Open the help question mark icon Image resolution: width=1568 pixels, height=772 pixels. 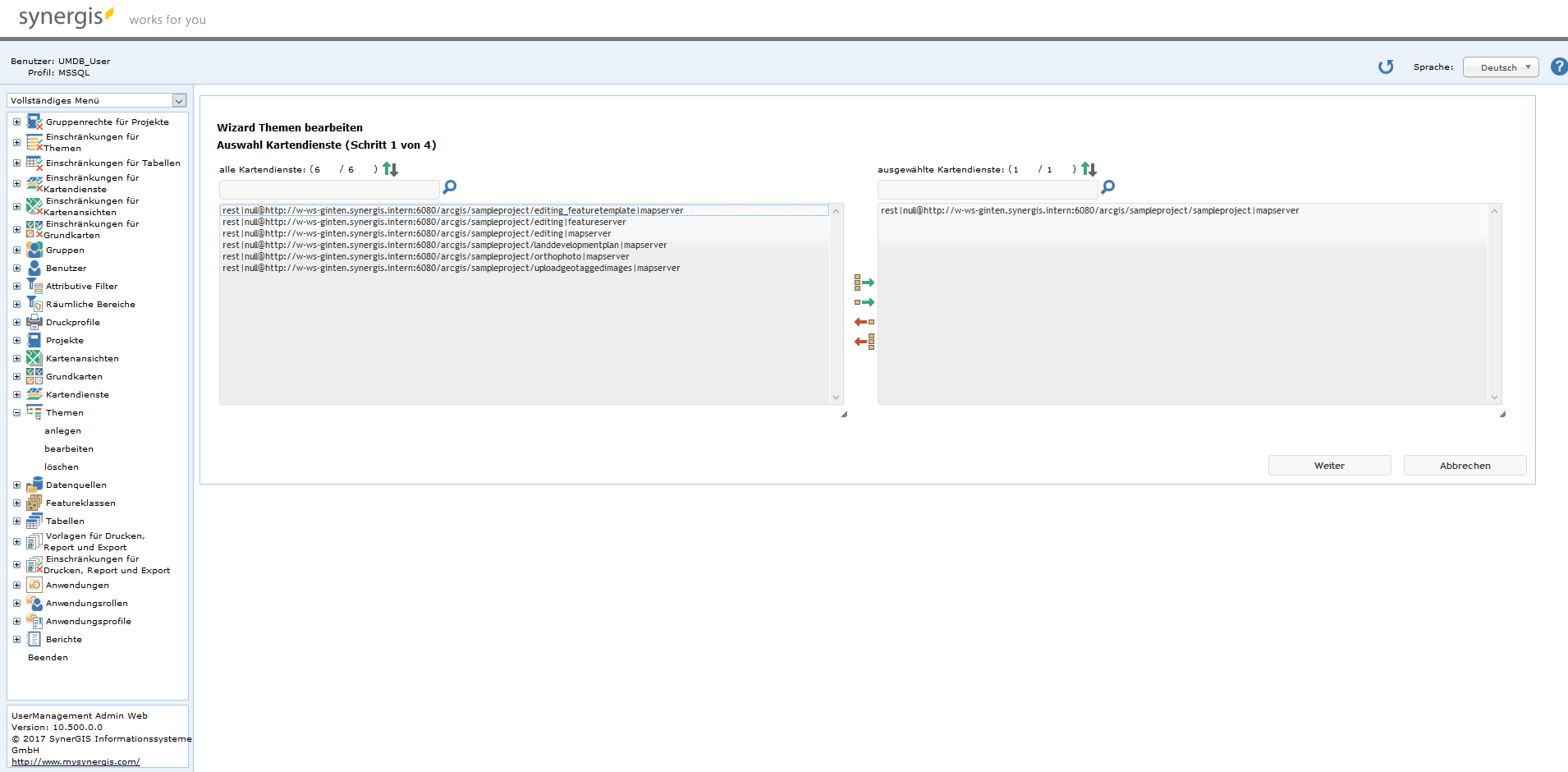click(1558, 67)
